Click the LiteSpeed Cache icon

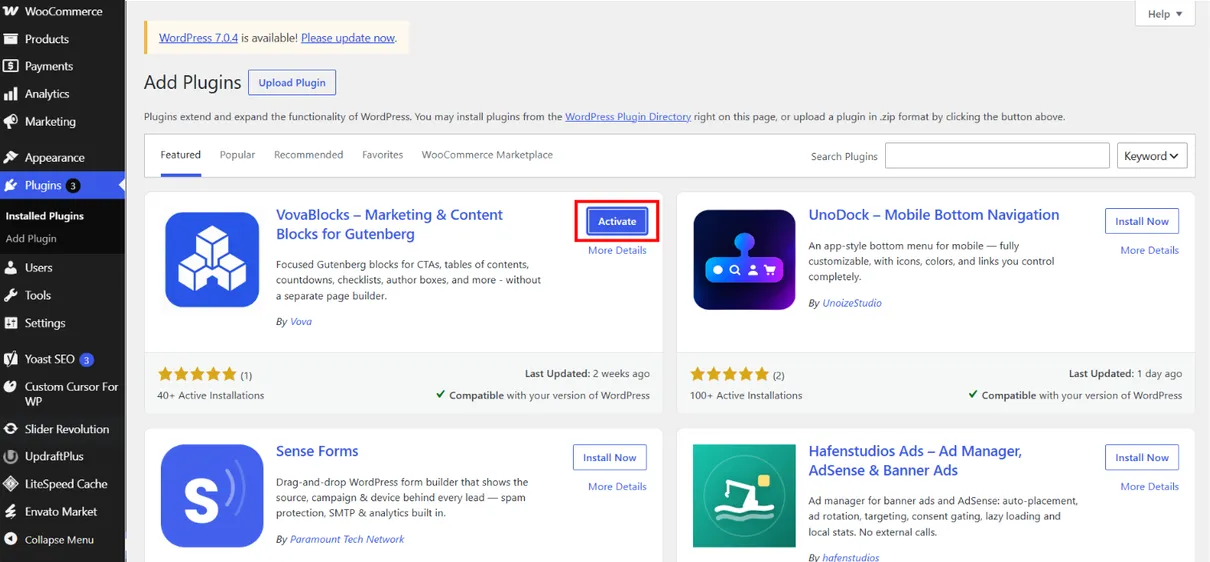10,484
